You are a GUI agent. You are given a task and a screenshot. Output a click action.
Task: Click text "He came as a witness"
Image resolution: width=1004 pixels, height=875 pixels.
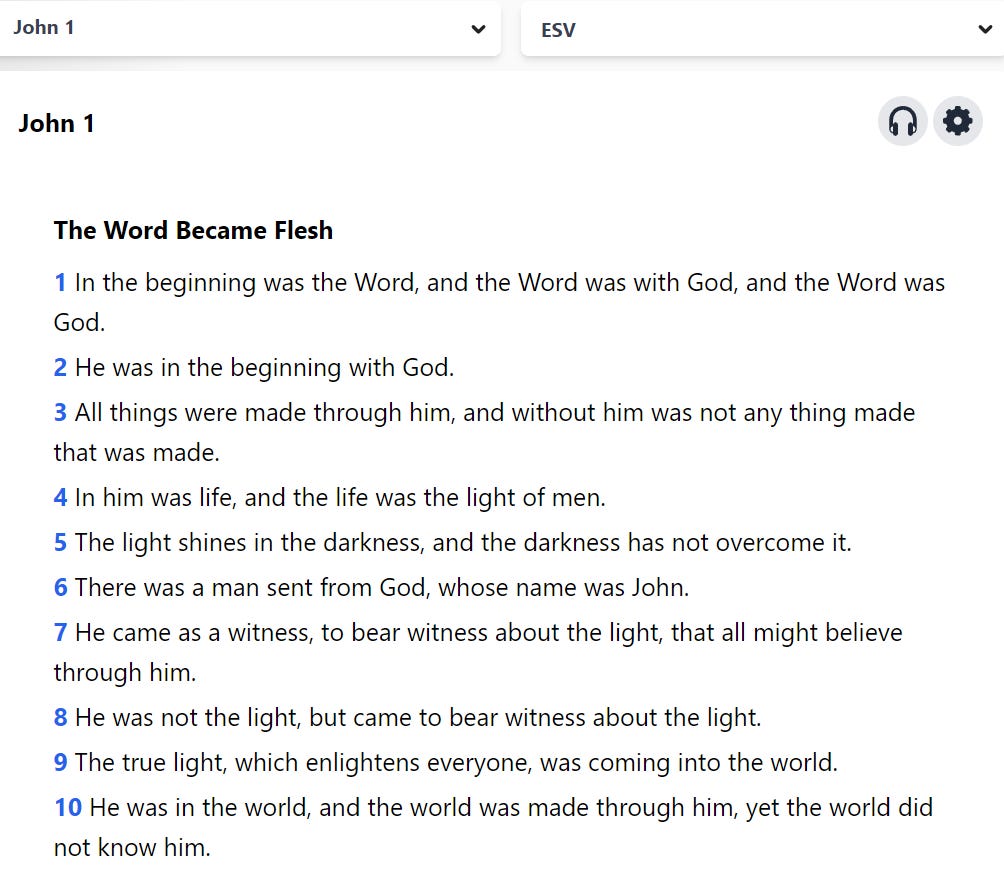coord(194,632)
